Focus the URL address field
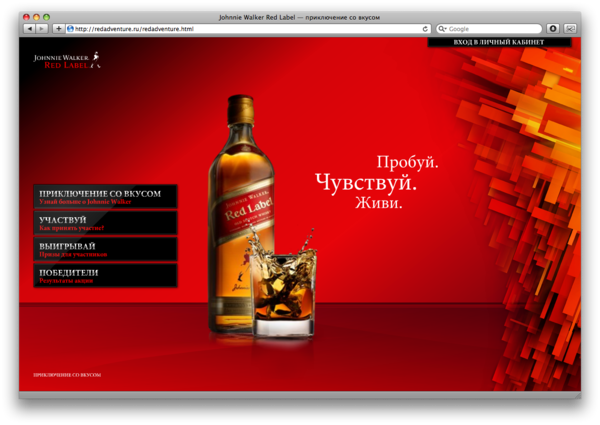 [x=248, y=29]
